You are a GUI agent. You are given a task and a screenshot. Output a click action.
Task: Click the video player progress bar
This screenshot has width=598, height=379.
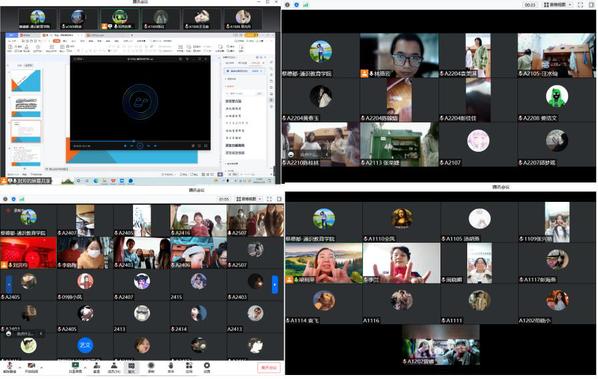click(x=140, y=141)
